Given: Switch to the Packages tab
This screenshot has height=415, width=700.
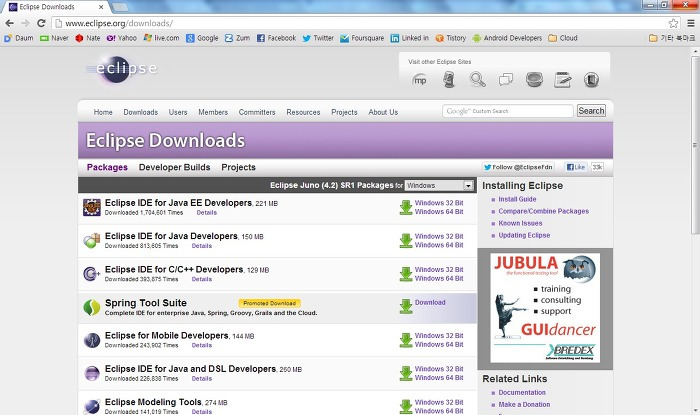Looking at the screenshot, I should click(x=107, y=167).
